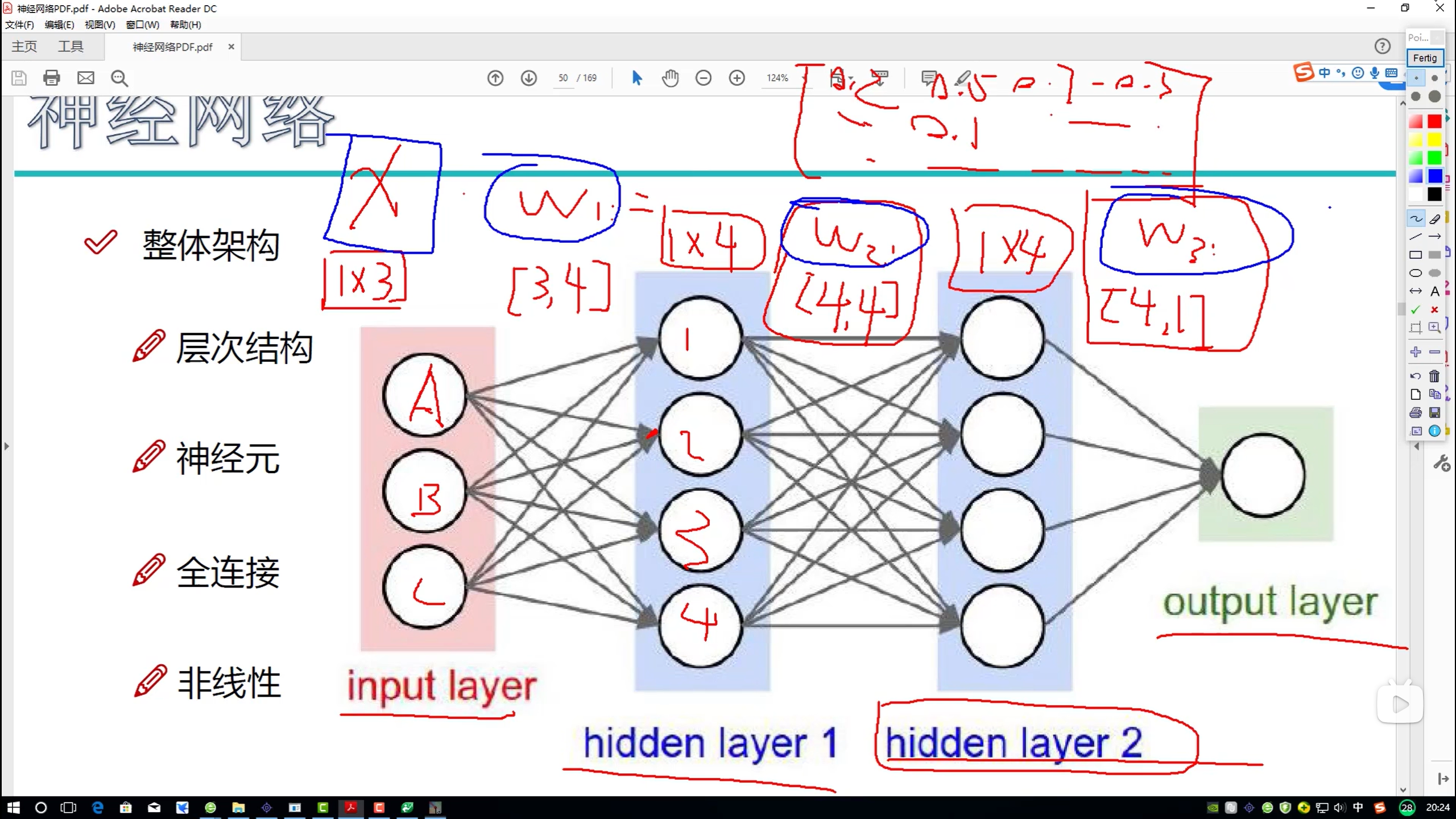
Task: Open Microsoft Edge from the taskbar
Action: point(97,808)
